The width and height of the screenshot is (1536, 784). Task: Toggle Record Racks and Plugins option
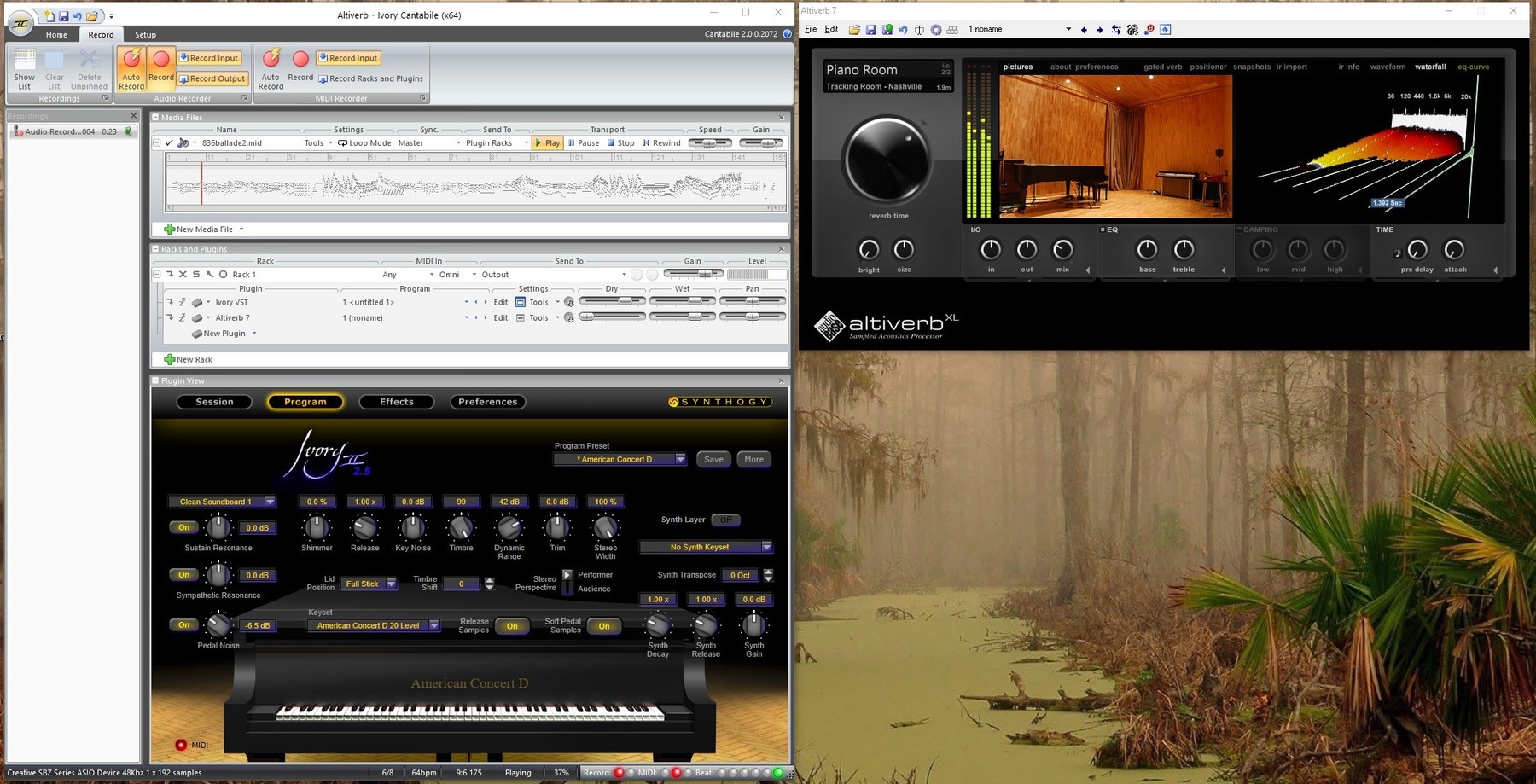tap(370, 78)
